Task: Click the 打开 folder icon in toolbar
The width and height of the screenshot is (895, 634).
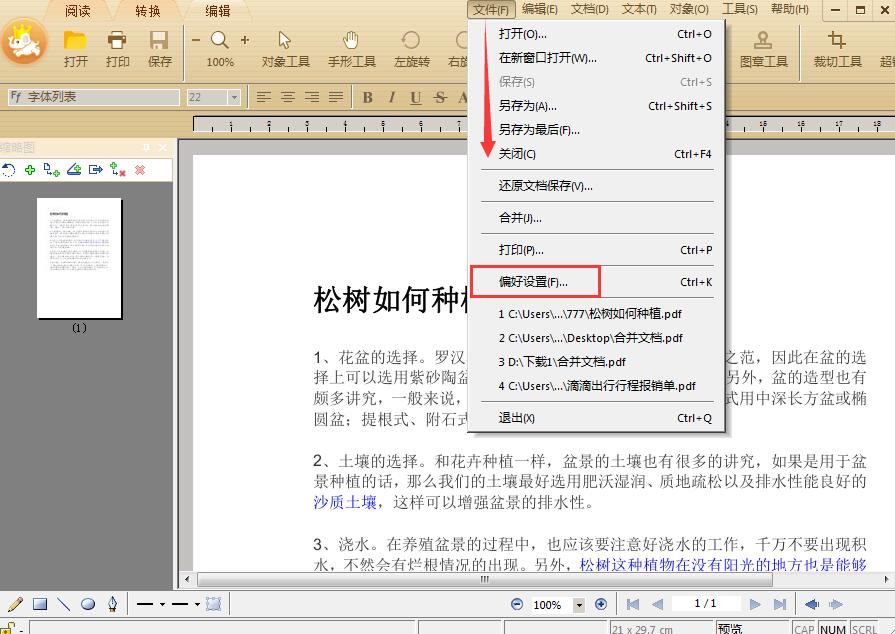Action: coord(75,41)
